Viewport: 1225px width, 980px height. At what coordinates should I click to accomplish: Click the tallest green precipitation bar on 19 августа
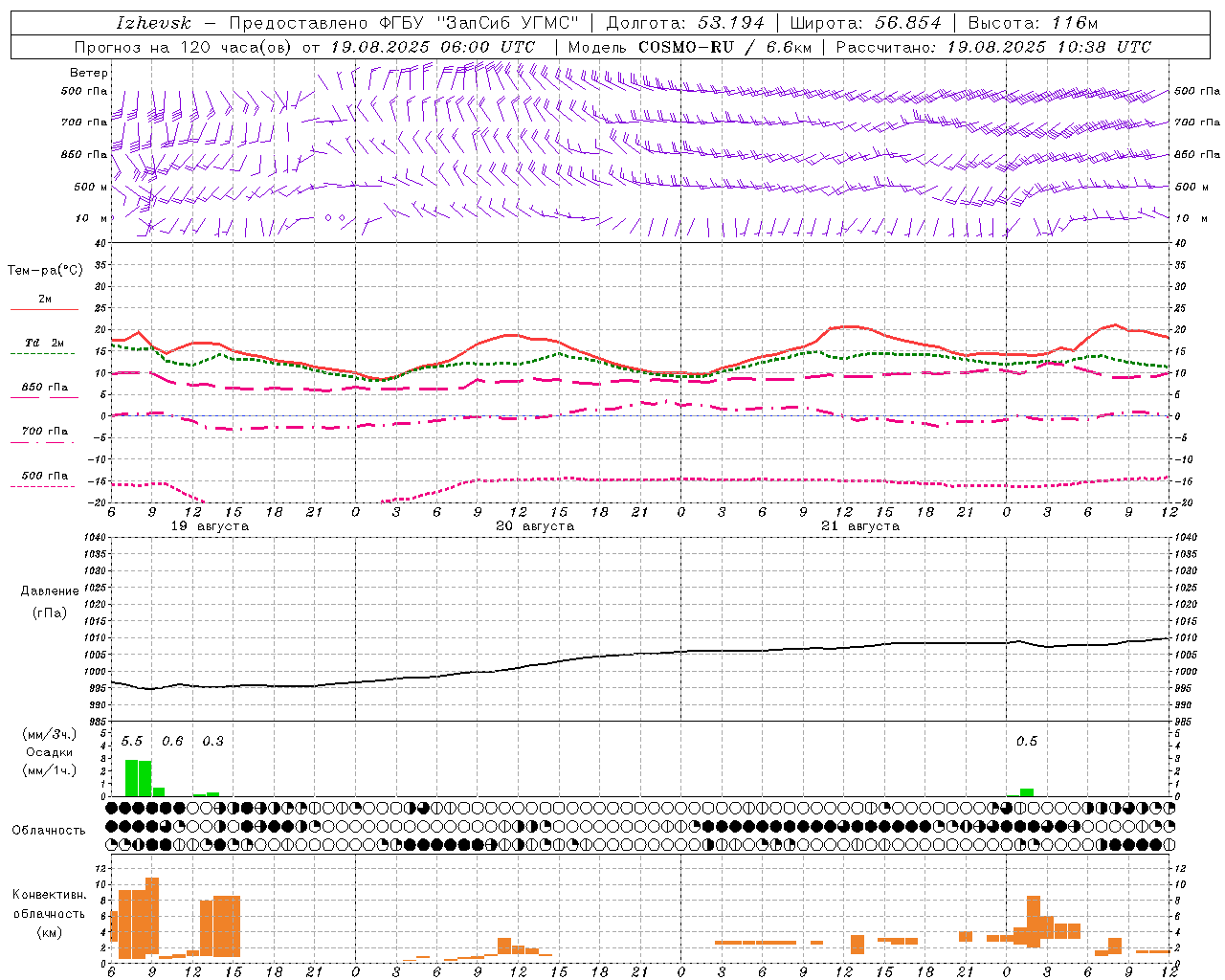tap(132, 778)
